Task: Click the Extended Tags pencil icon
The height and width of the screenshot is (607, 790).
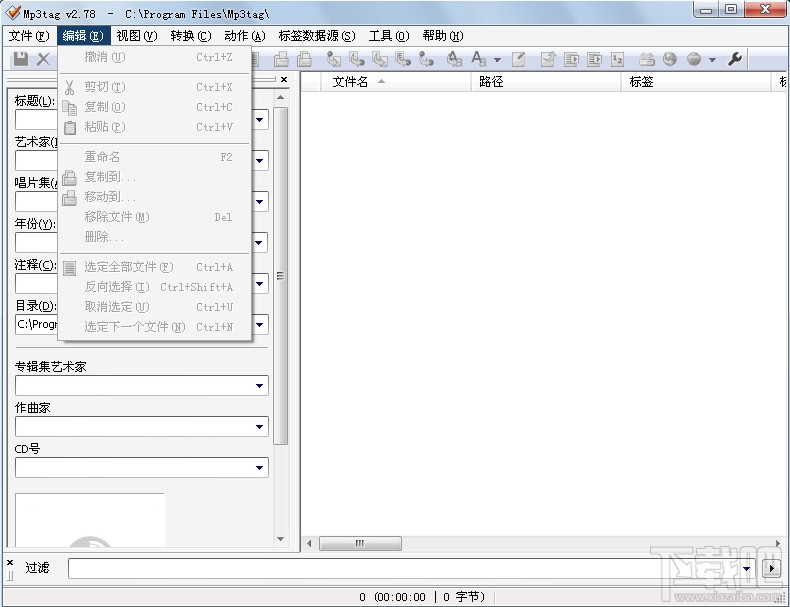Action: pyautogui.click(x=518, y=59)
